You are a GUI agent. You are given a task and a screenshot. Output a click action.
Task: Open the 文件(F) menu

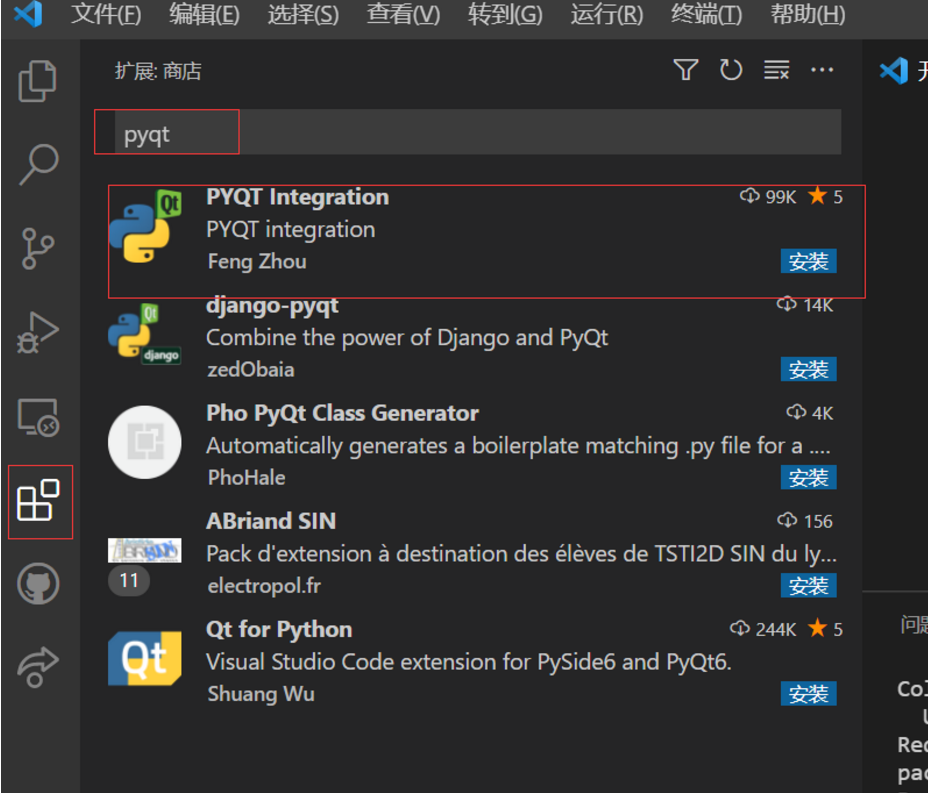click(106, 14)
